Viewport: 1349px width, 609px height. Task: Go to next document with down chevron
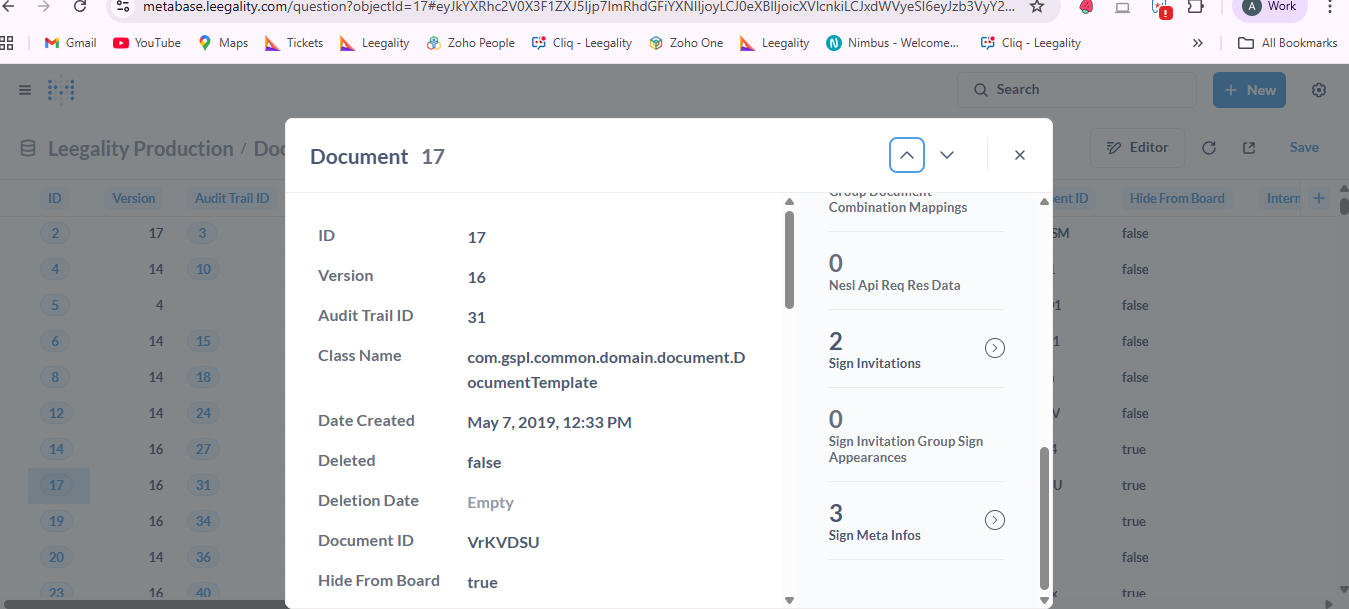click(x=947, y=155)
